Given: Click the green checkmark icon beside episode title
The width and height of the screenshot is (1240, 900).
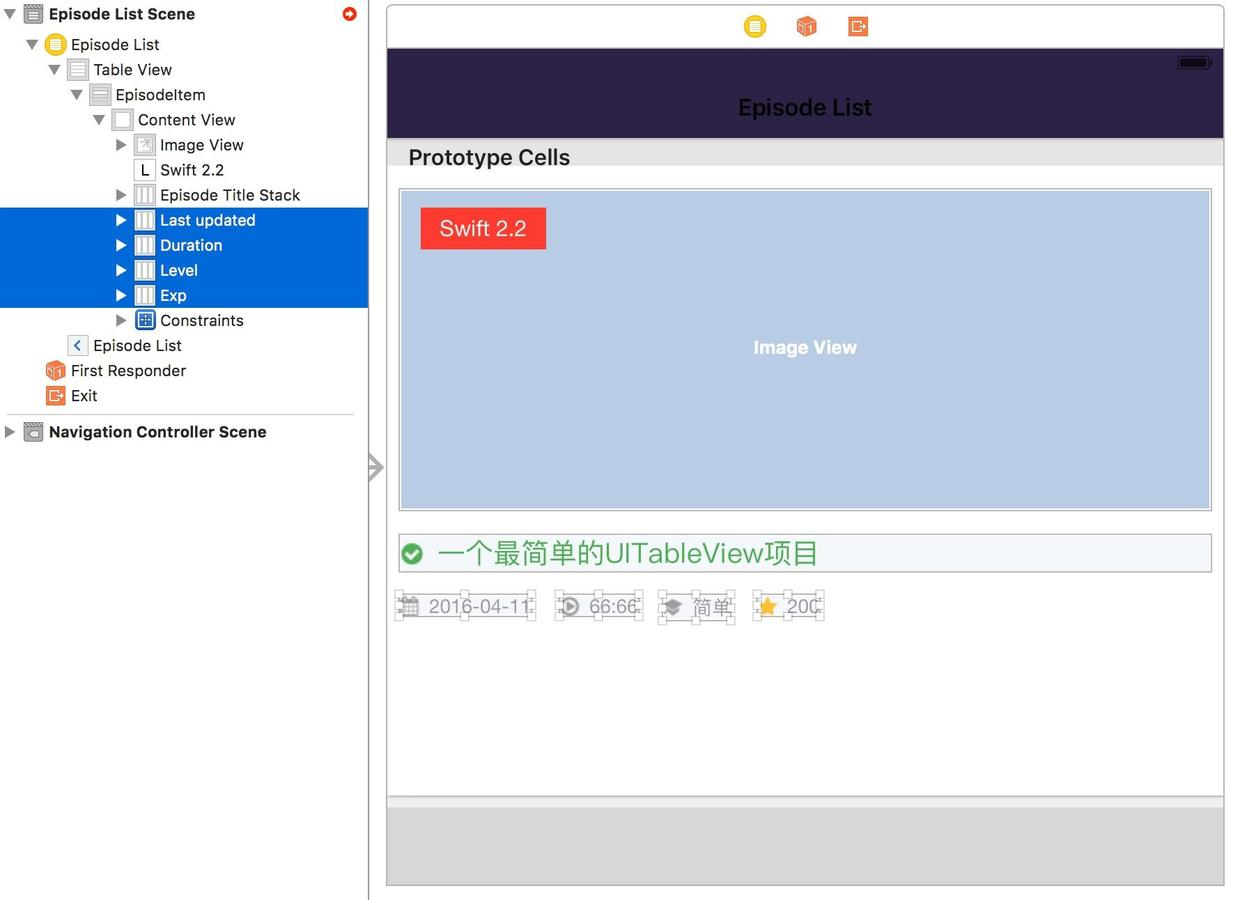Looking at the screenshot, I should (x=412, y=553).
